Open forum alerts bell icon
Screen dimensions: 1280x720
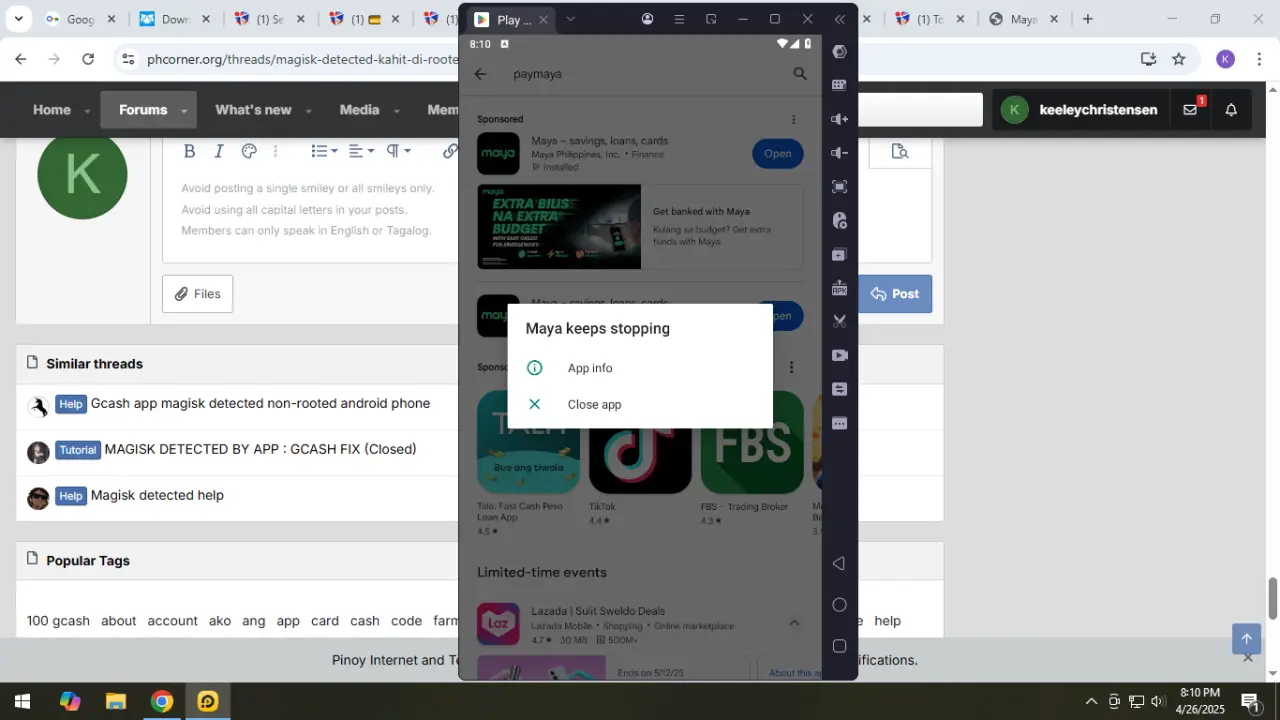pos(1231,110)
